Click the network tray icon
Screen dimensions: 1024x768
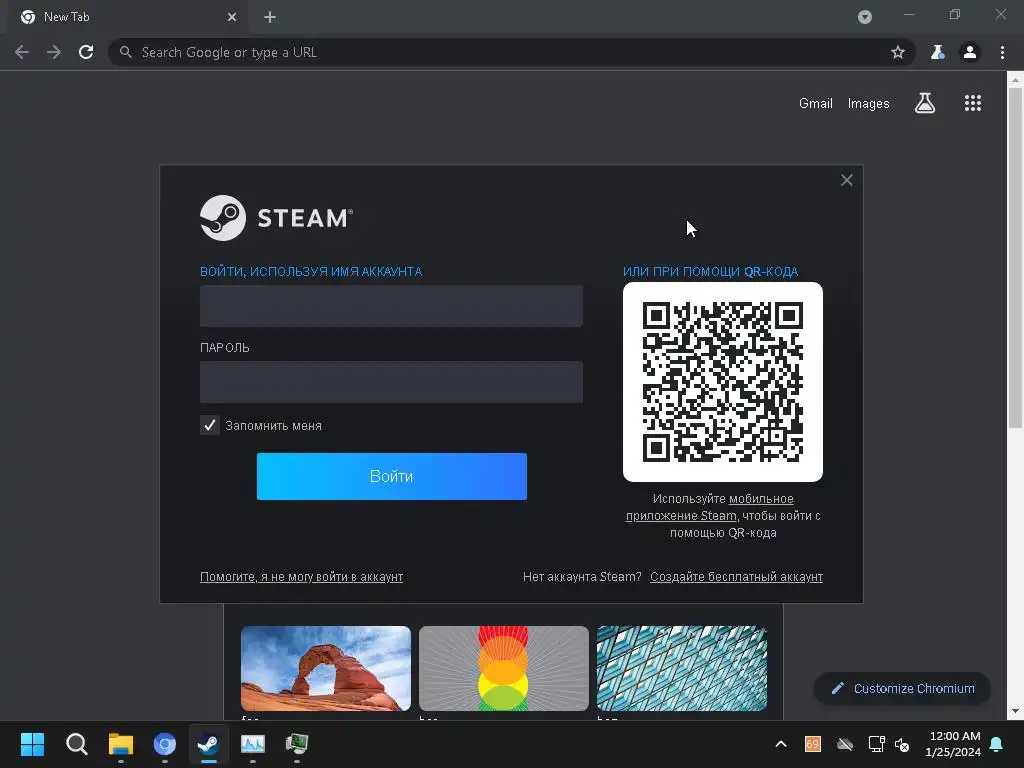tap(876, 744)
